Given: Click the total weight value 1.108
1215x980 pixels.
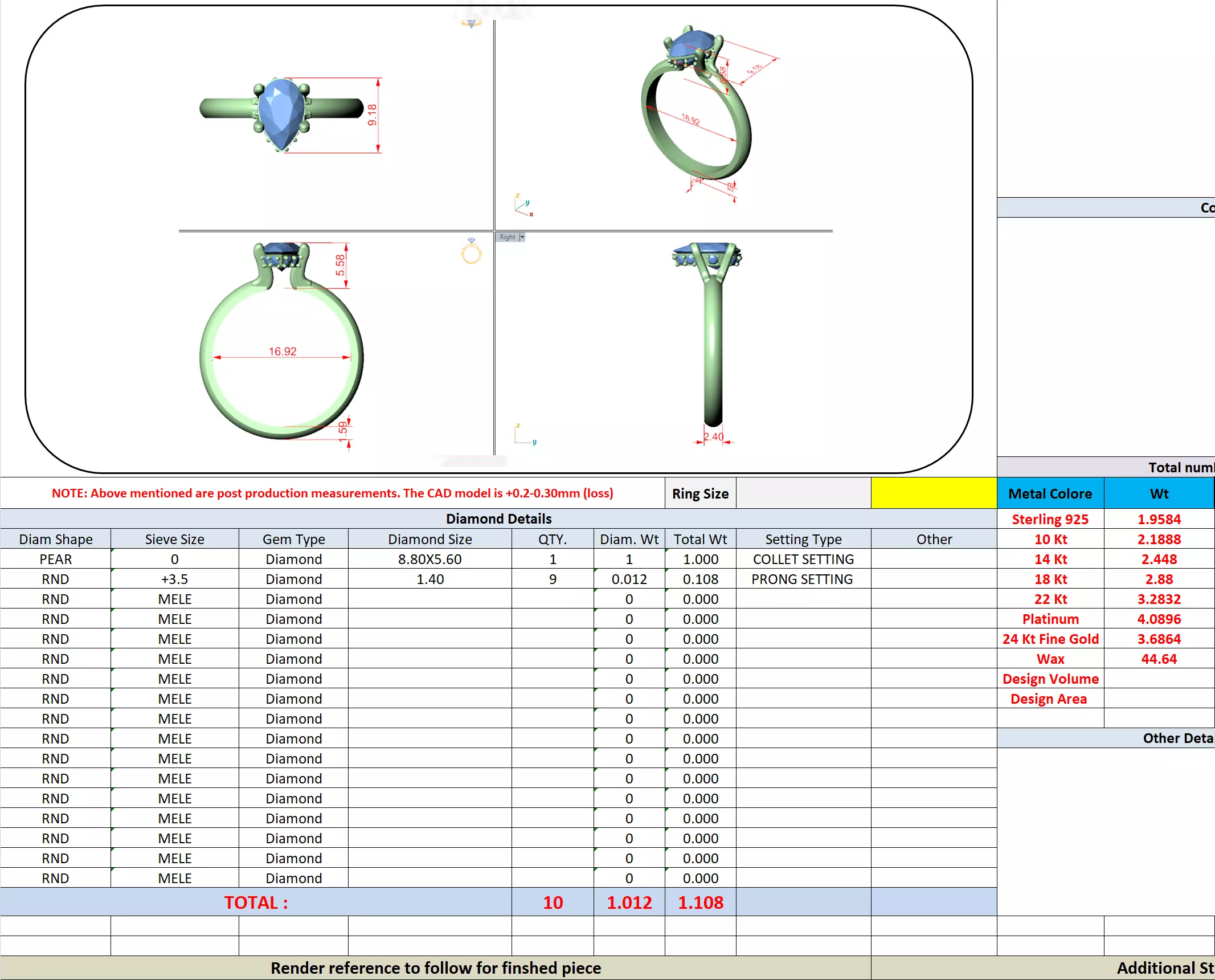Looking at the screenshot, I should pos(700,903).
